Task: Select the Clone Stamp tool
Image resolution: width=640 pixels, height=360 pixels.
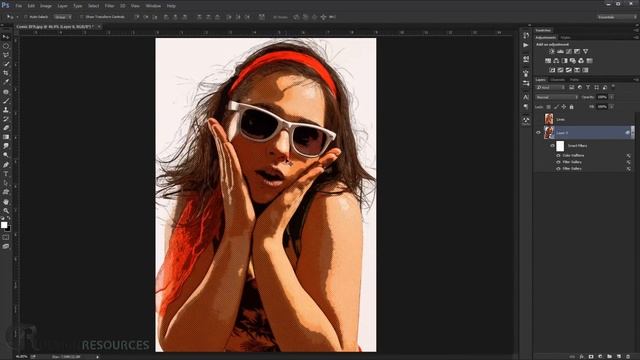Action: coord(6,110)
